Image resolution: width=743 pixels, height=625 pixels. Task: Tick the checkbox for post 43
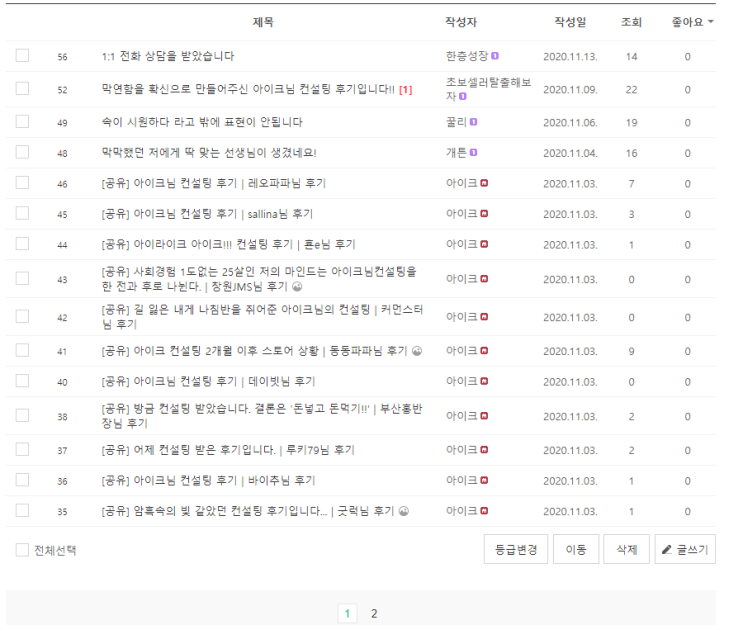tap(22, 278)
